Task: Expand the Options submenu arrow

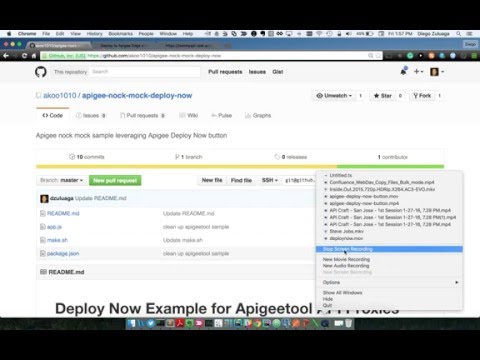Action: pyautogui.click(x=457, y=282)
